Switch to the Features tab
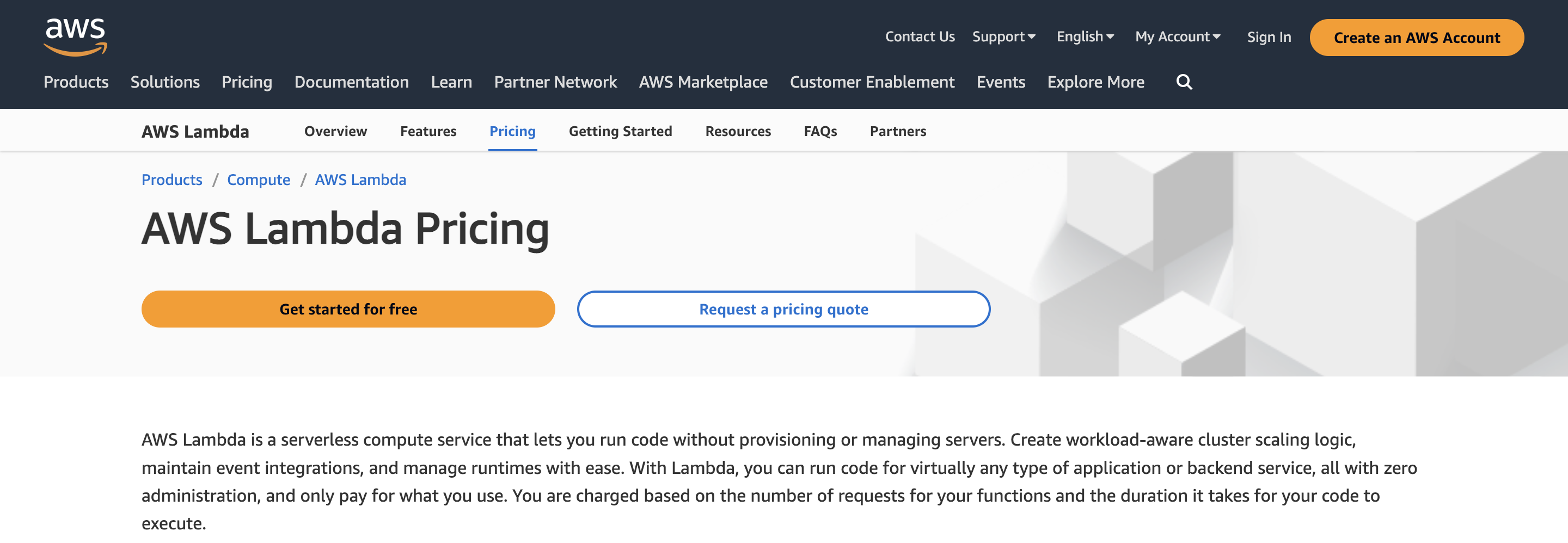 [x=428, y=131]
